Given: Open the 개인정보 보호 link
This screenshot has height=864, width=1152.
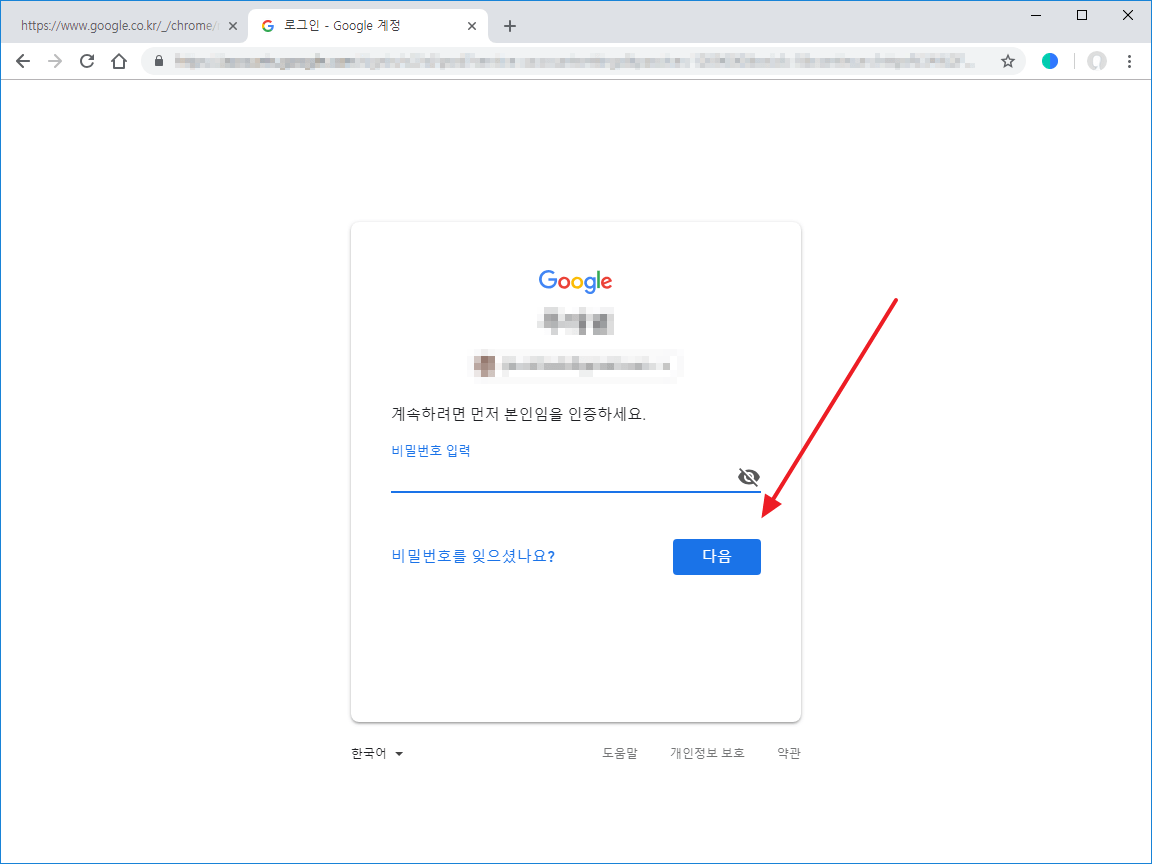Looking at the screenshot, I should (707, 753).
